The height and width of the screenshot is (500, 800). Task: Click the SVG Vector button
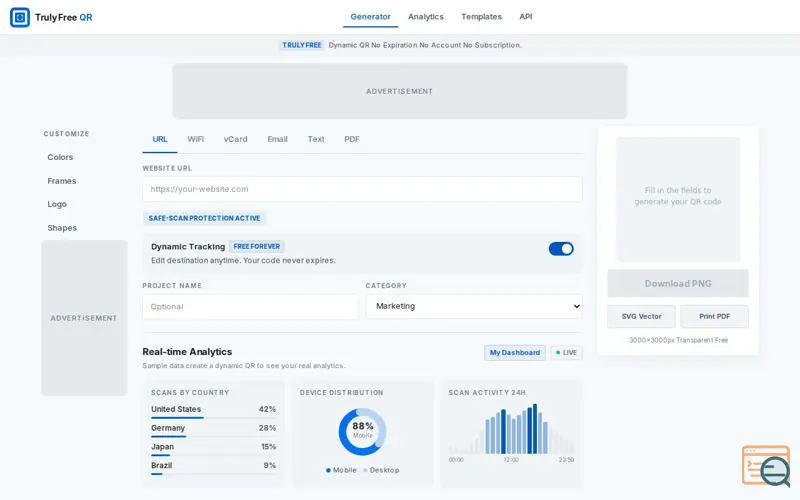(x=641, y=316)
